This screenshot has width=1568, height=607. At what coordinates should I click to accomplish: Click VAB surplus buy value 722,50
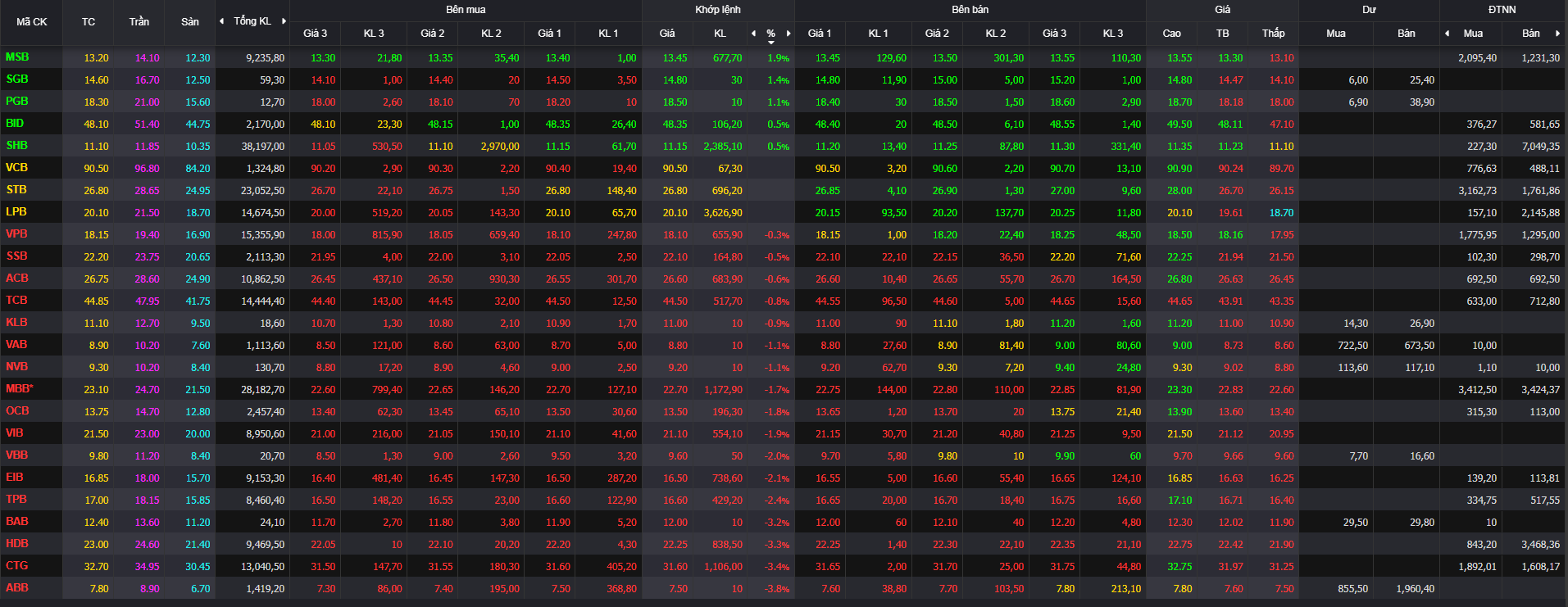1352,346
